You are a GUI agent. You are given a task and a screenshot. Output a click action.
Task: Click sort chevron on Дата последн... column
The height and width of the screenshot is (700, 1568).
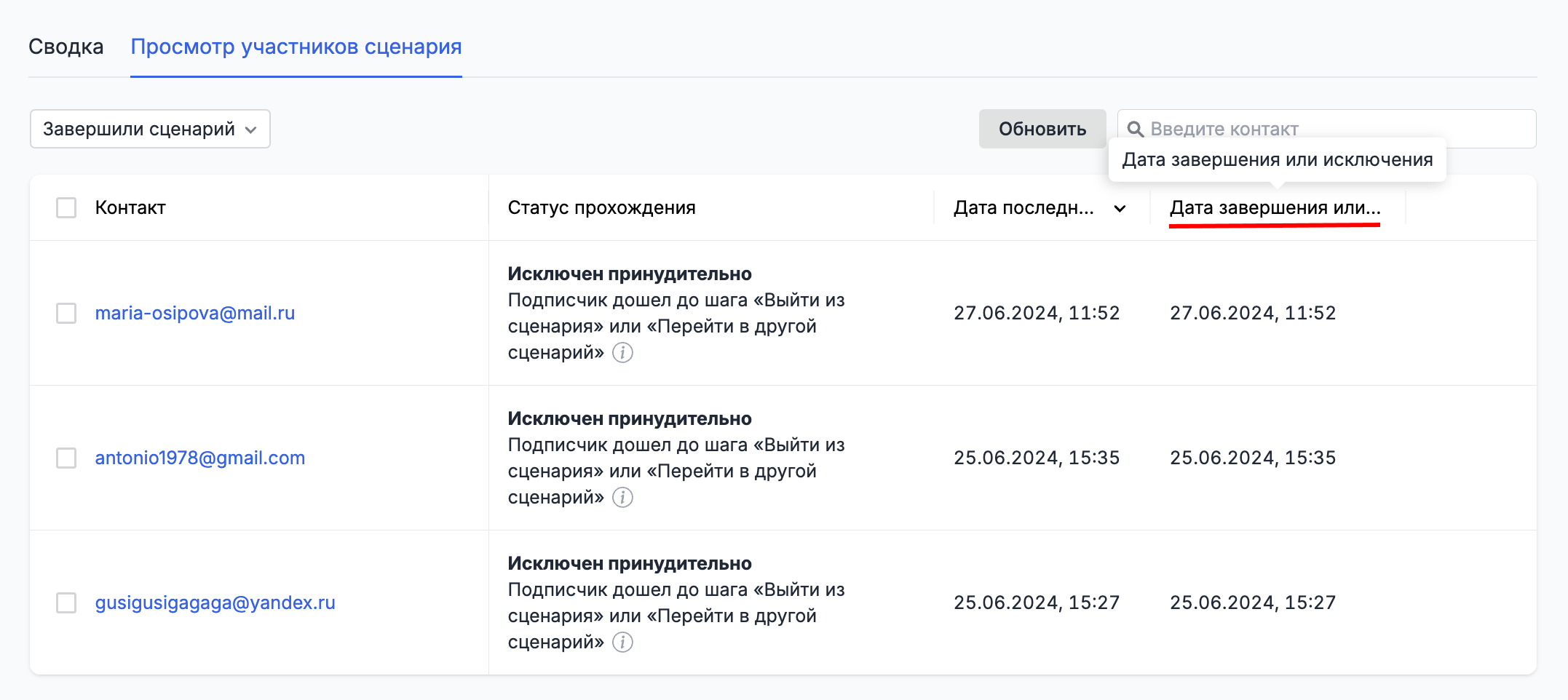click(1120, 209)
